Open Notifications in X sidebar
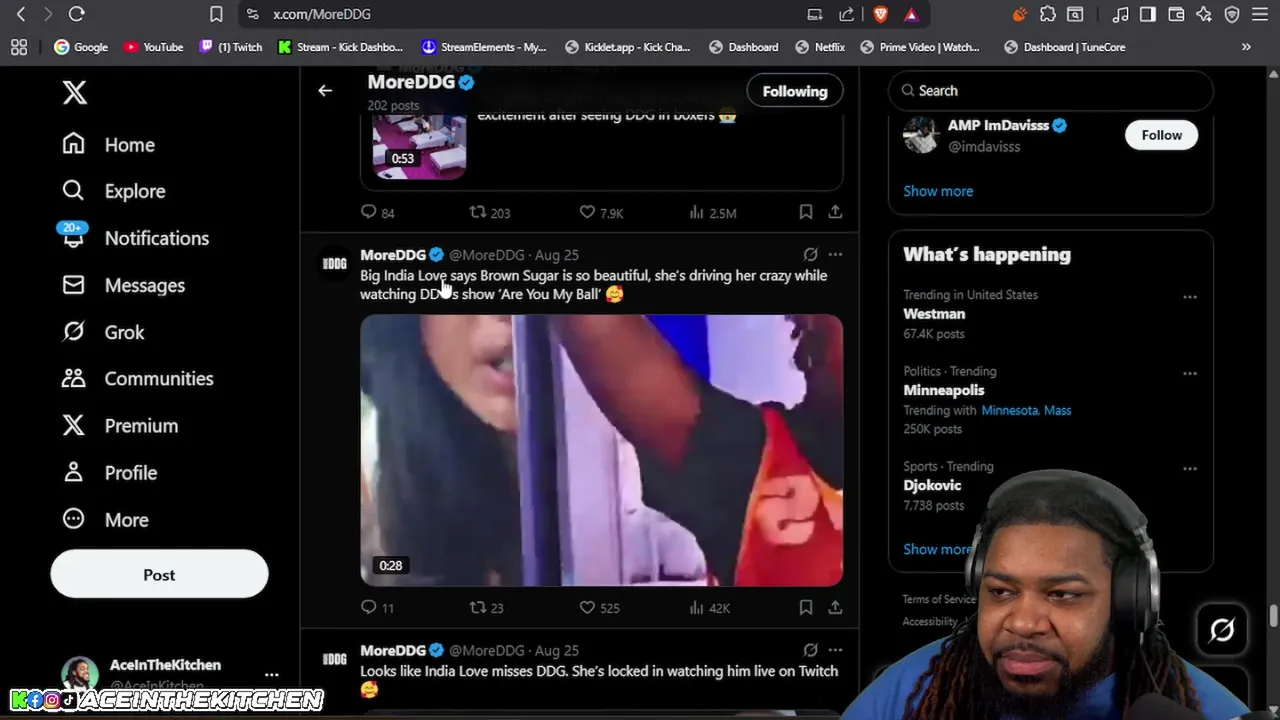Viewport: 1280px width, 720px height. click(134, 238)
